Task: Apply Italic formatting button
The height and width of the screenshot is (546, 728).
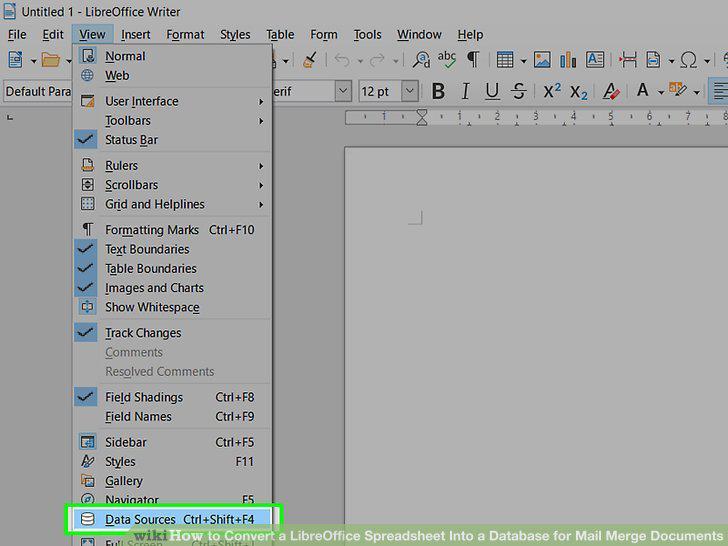Action: point(465,91)
